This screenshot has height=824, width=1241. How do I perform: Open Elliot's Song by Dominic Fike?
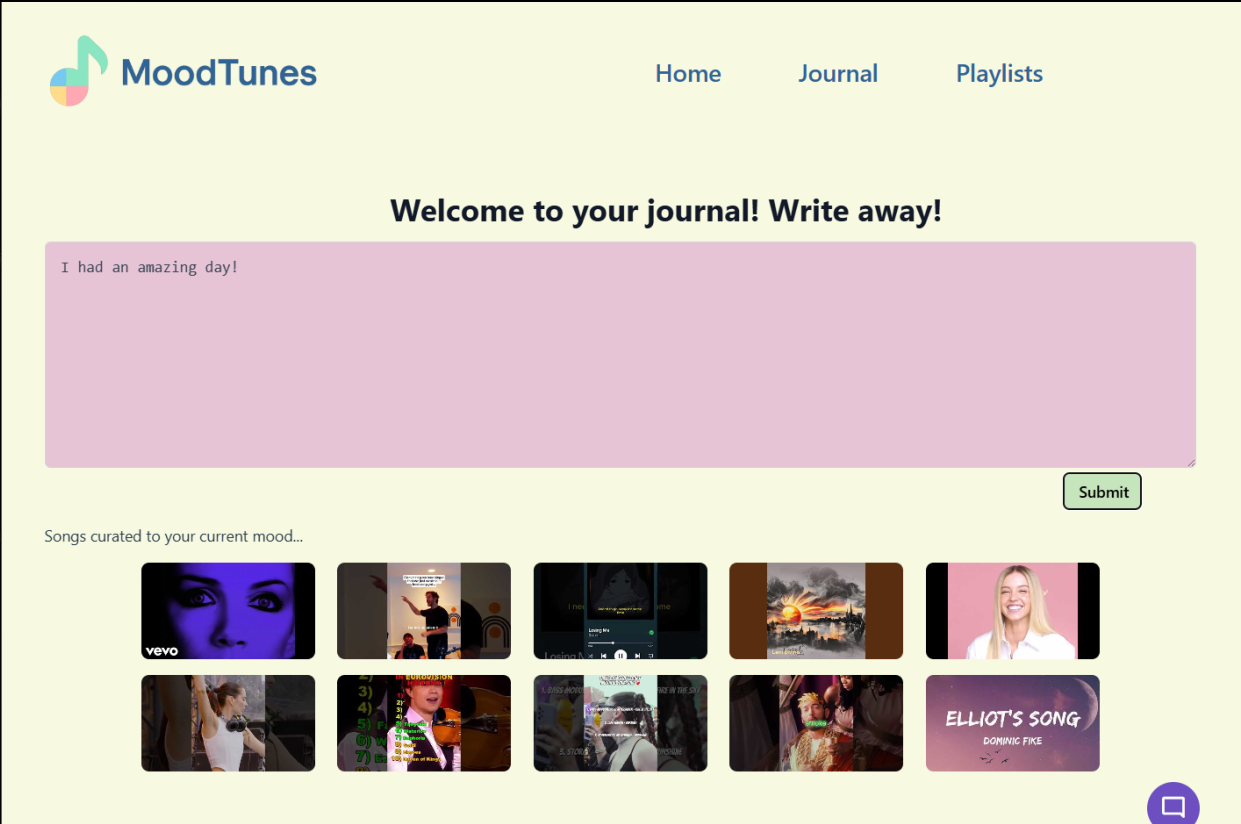[1012, 723]
